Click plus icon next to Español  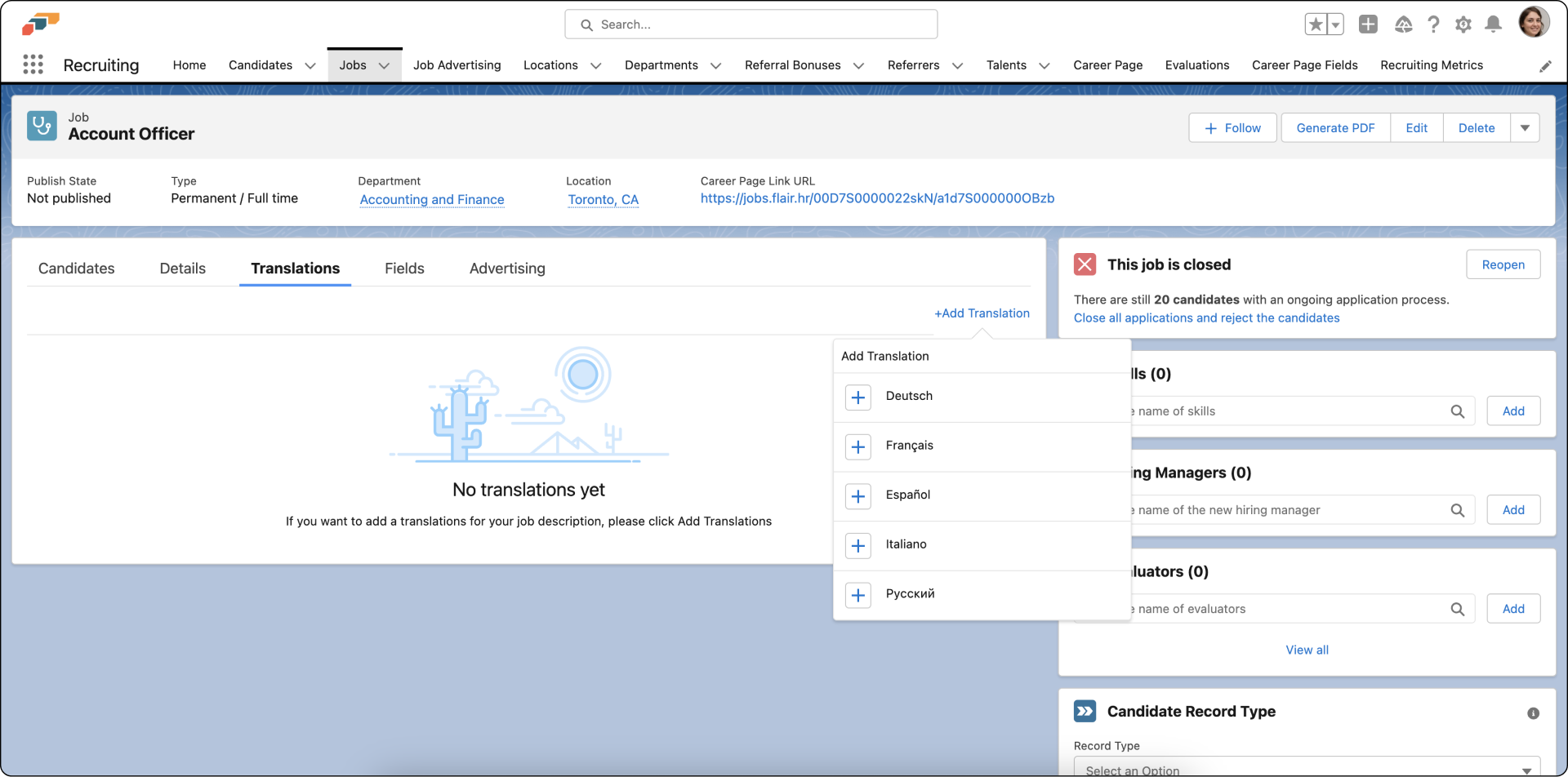coord(857,496)
